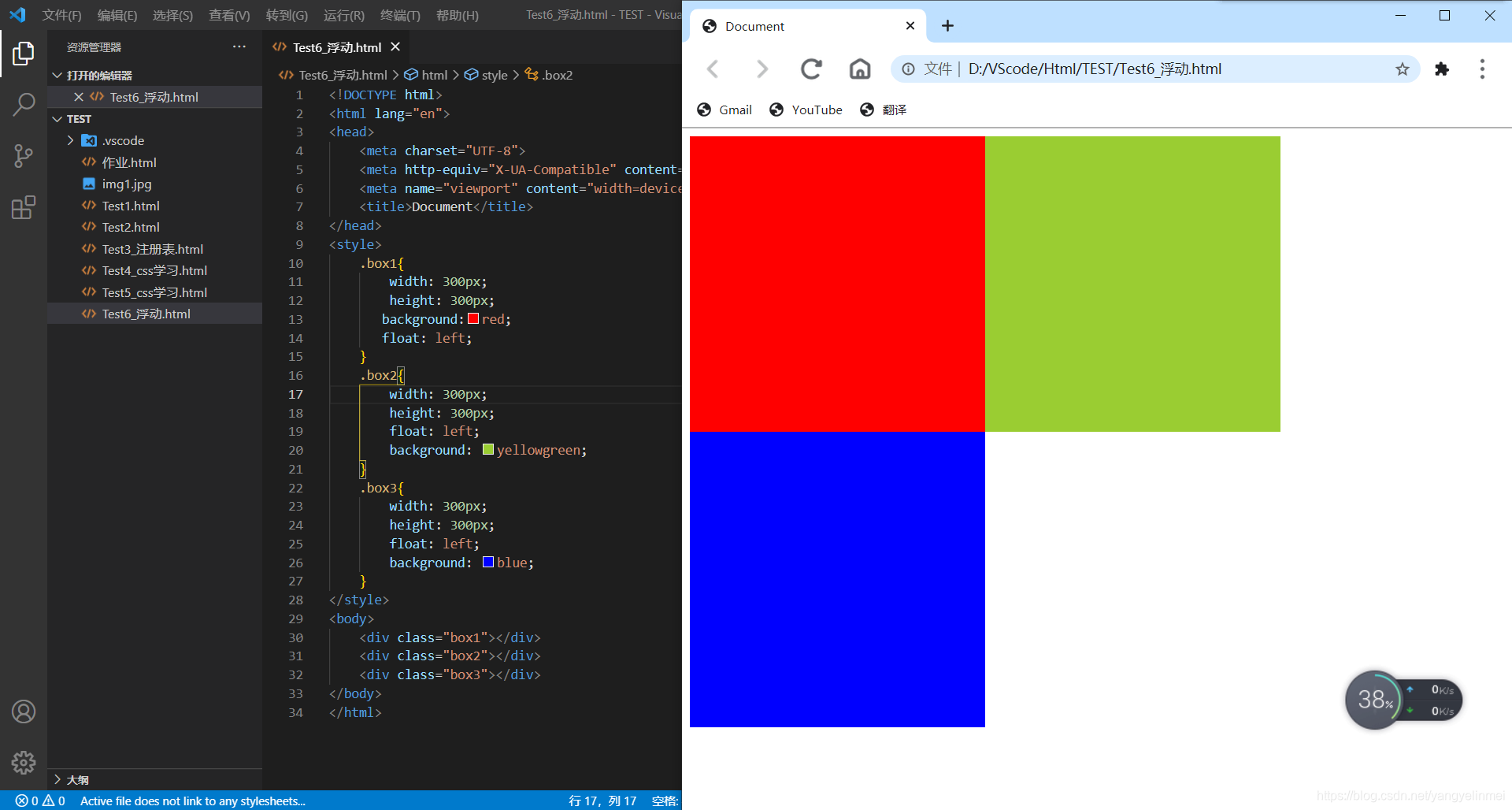Open the 查看(V) menu
Viewport: 1512px width, 810px height.
pos(229,15)
